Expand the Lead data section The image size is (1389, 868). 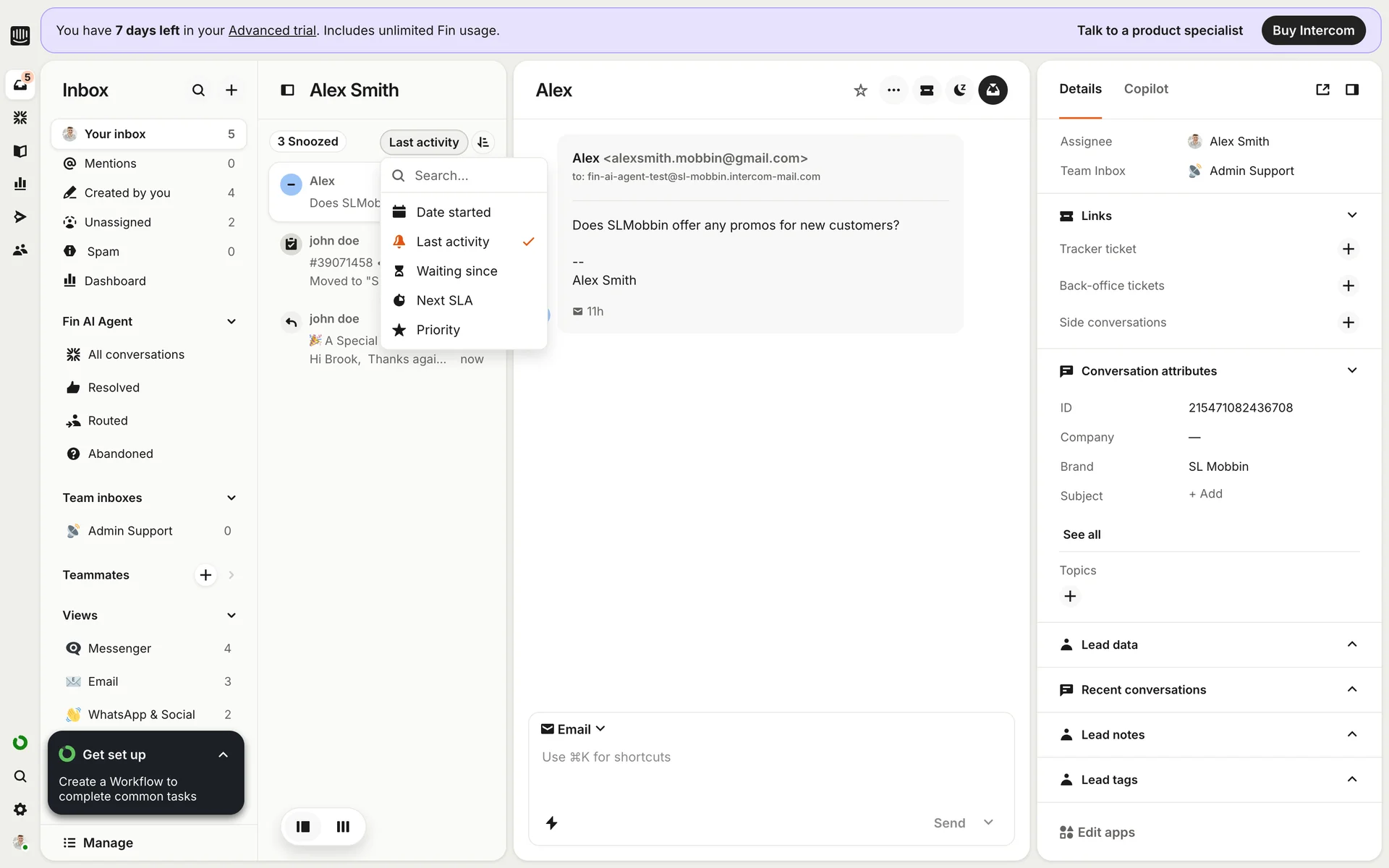coord(1351,644)
